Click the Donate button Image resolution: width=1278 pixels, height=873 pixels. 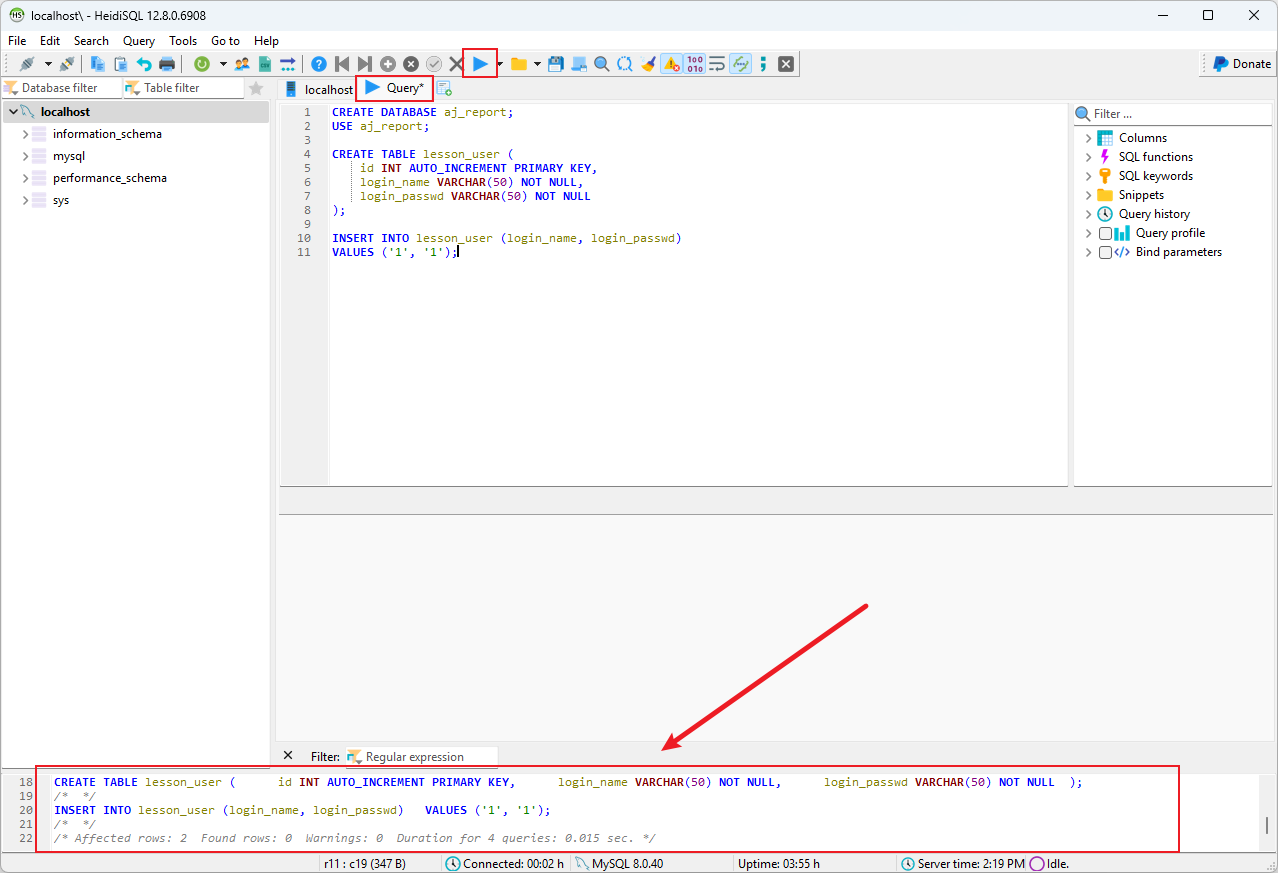tap(1241, 64)
